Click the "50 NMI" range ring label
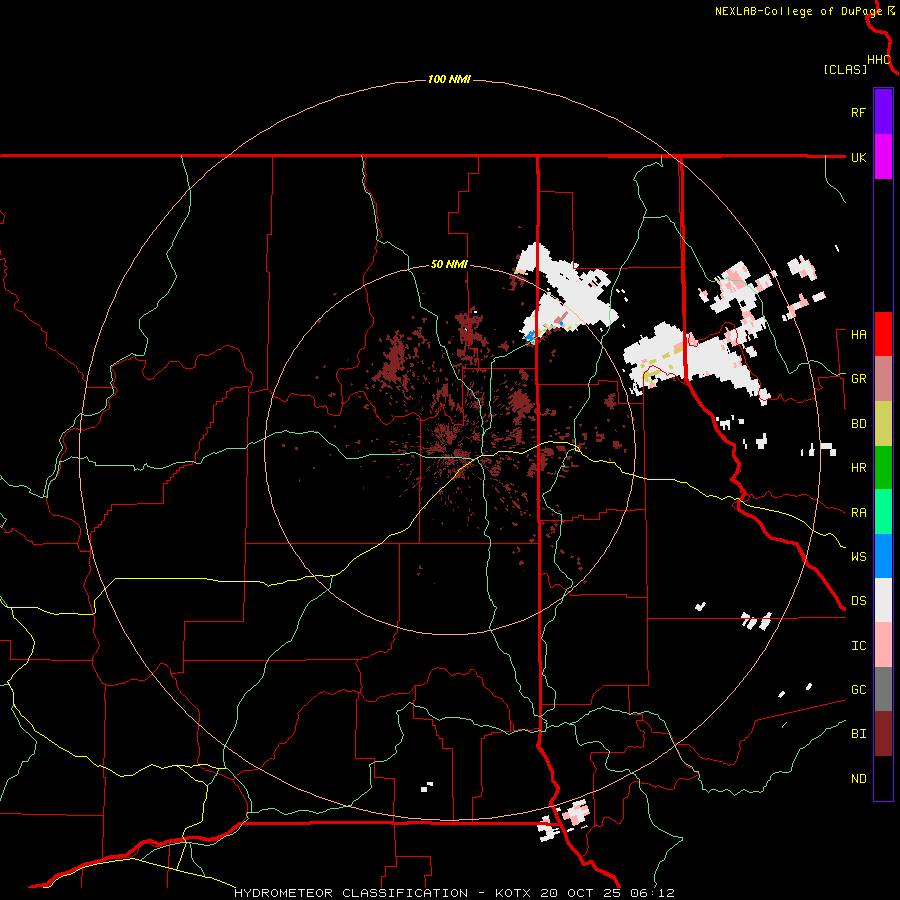The image size is (900, 900). [449, 264]
